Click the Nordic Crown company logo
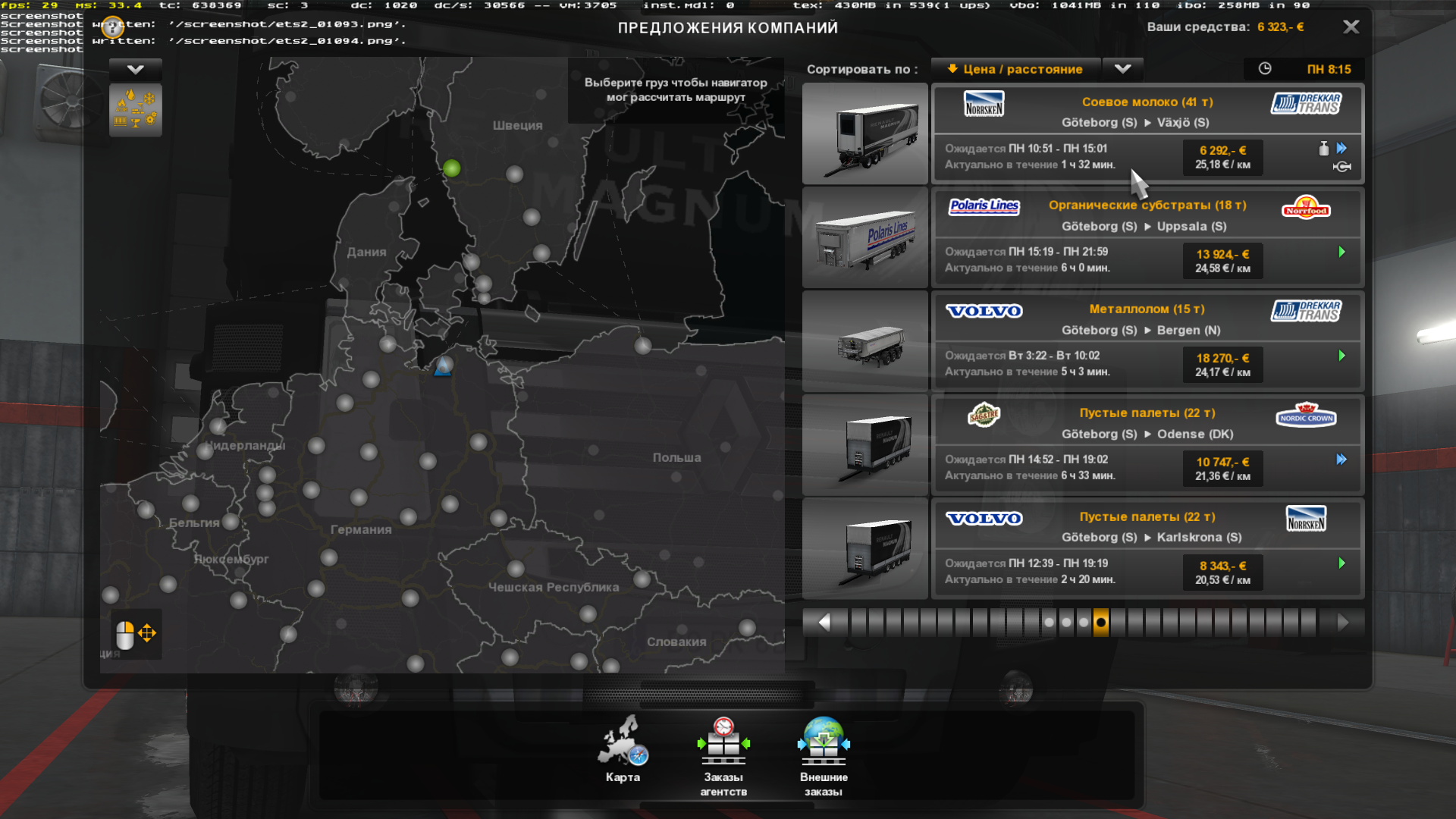The image size is (1456, 819). pos(1306,416)
